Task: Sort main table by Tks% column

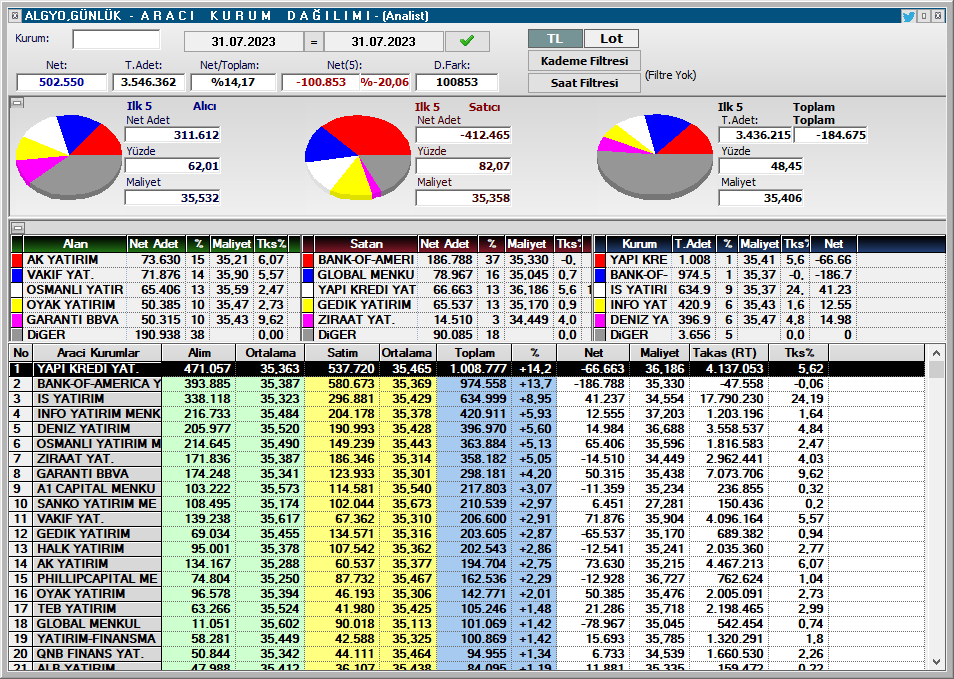Action: tap(798, 353)
